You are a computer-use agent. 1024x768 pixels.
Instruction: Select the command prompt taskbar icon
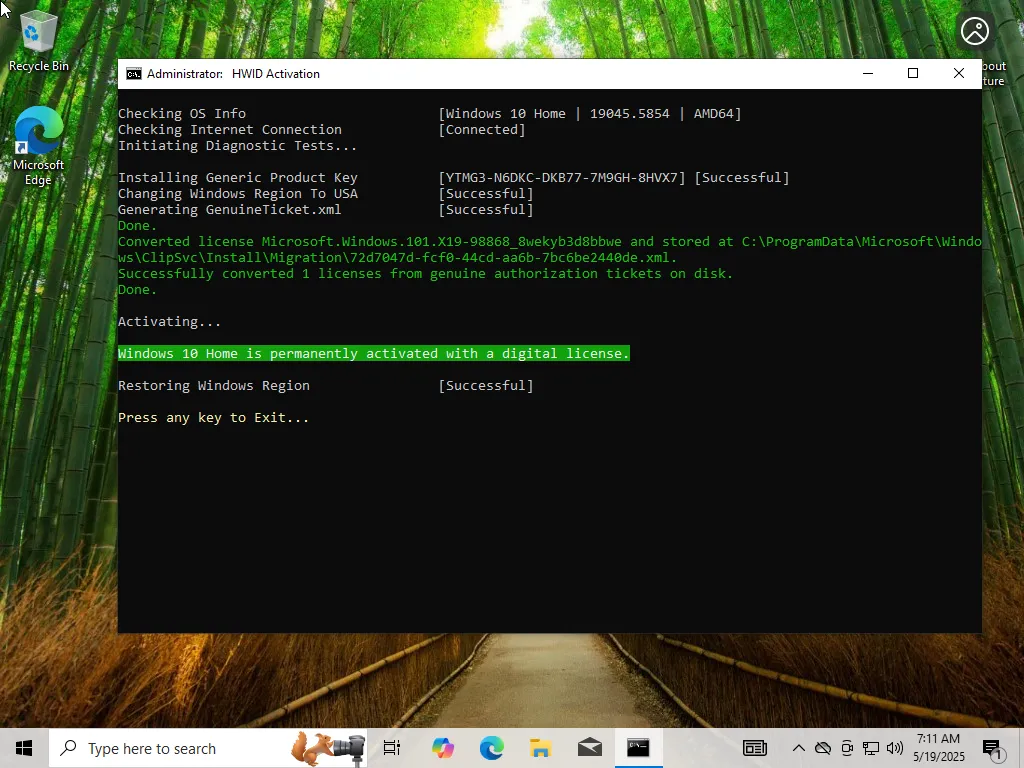tap(638, 748)
